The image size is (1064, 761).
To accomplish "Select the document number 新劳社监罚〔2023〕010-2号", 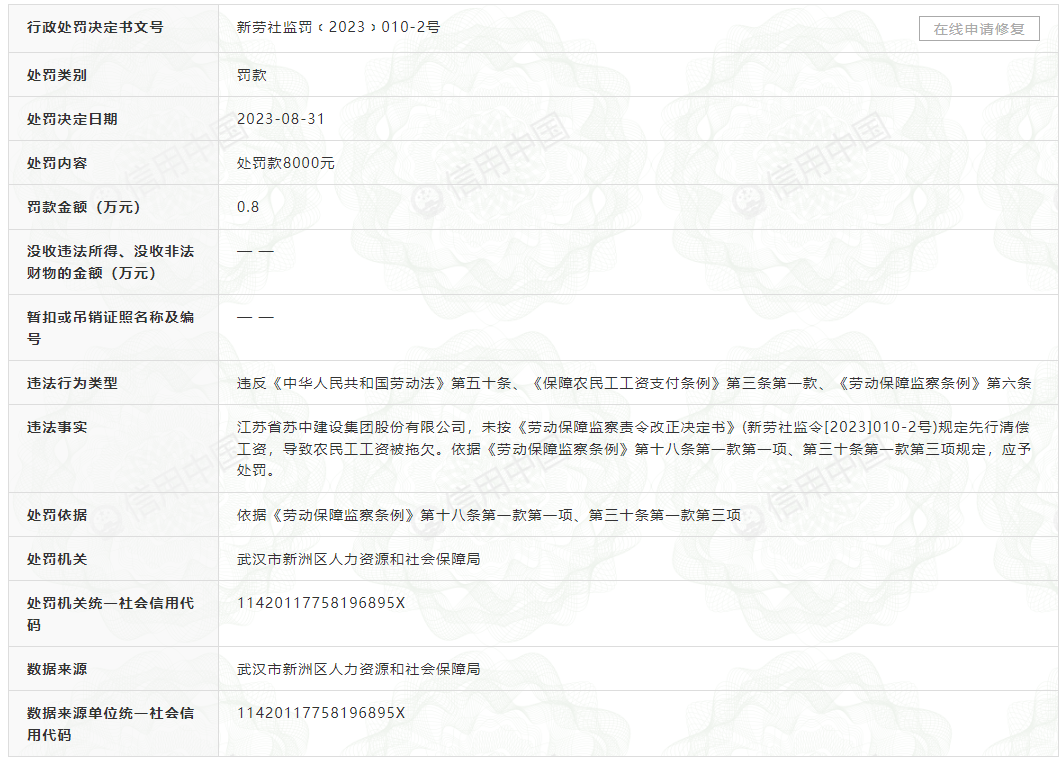I will pos(338,28).
